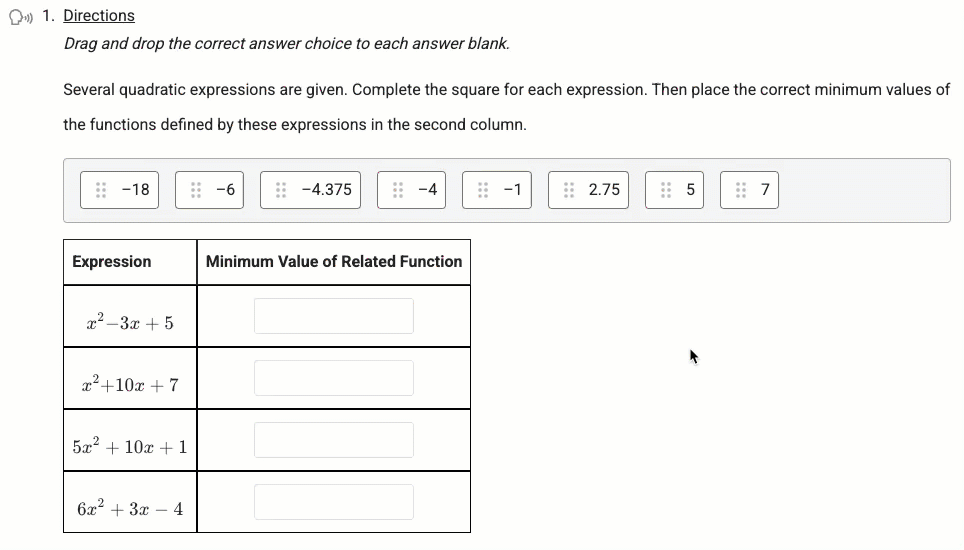Click the answer blank for 5x²+10x+1

[x=334, y=440]
